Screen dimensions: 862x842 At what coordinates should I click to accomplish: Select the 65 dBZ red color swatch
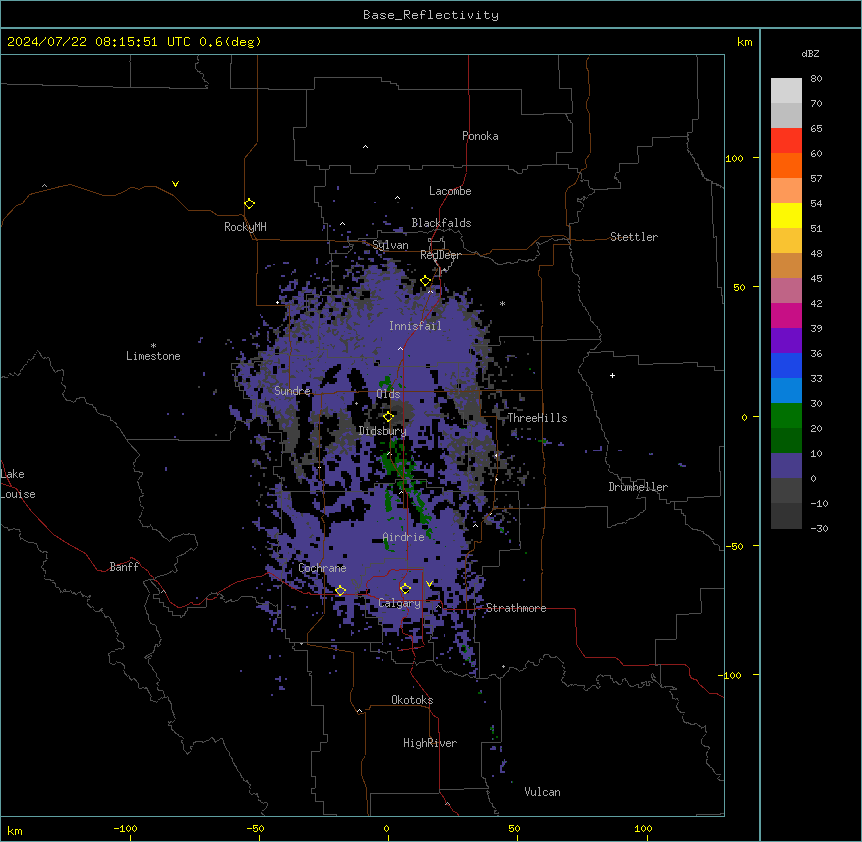point(786,140)
